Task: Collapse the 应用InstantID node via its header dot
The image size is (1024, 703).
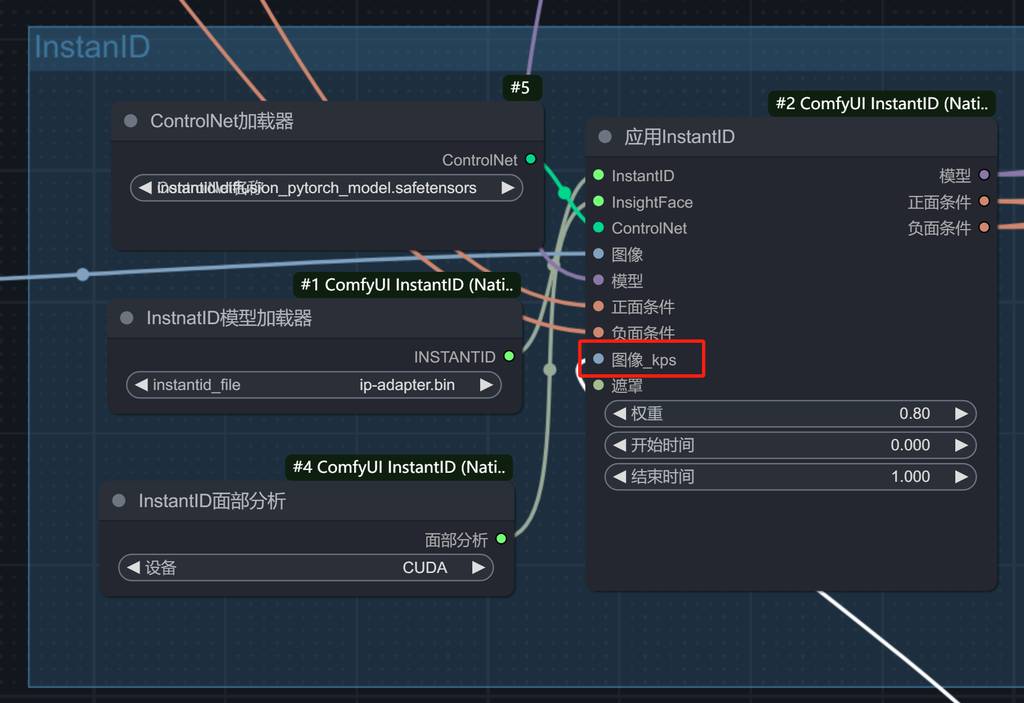Action: click(x=605, y=137)
